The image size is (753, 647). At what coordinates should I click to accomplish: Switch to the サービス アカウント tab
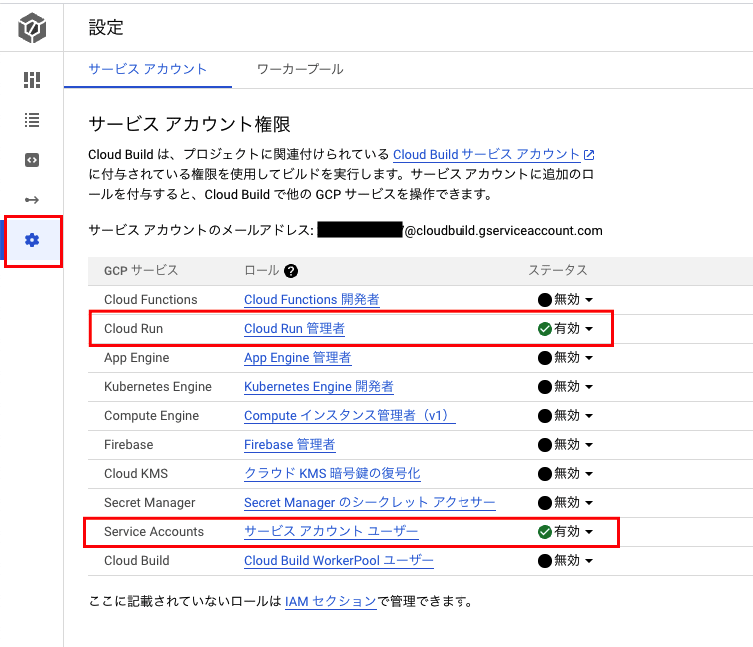147,69
